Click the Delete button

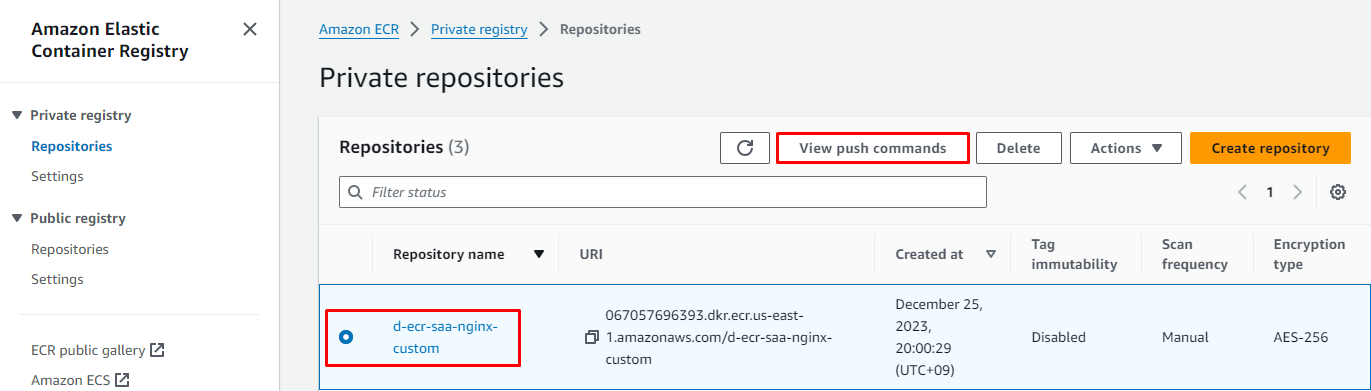pyautogui.click(x=1019, y=148)
